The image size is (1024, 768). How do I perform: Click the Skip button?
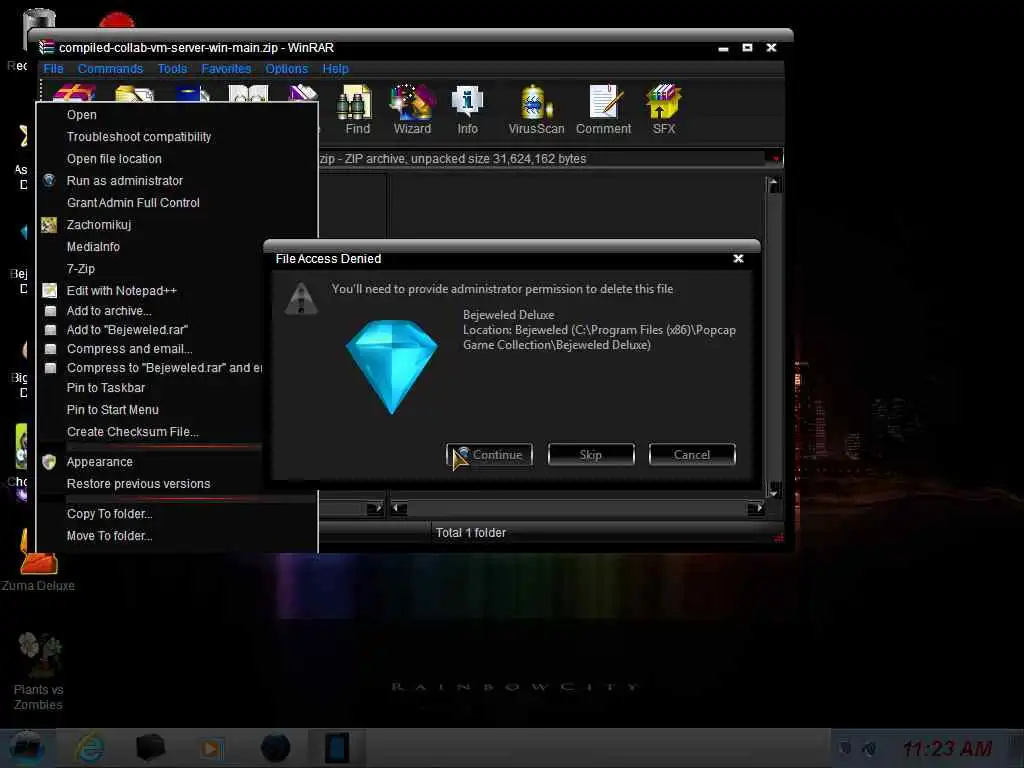591,455
